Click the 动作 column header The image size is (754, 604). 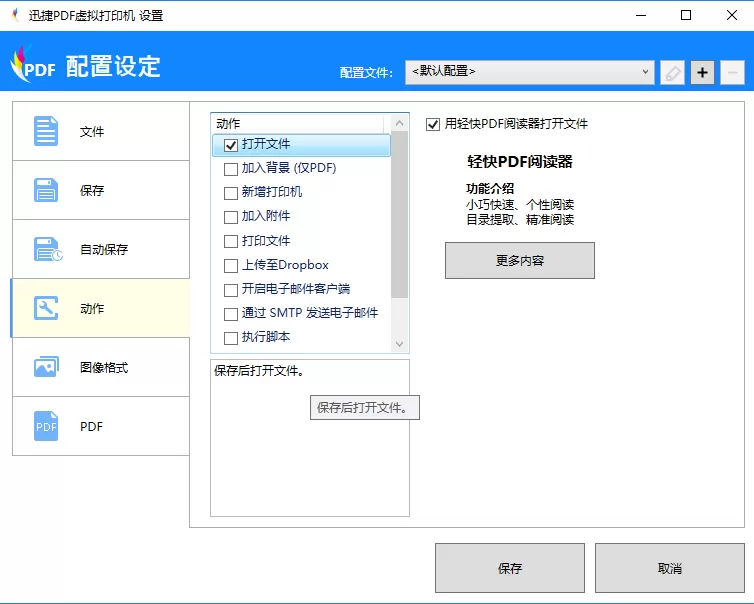[x=298, y=124]
